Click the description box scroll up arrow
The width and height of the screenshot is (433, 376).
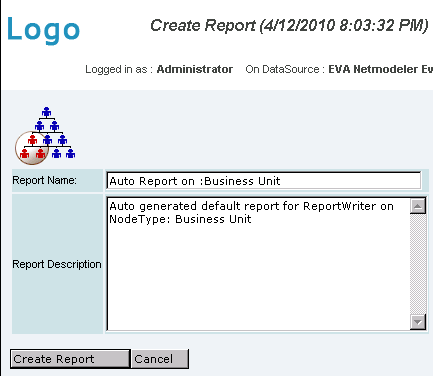click(x=418, y=206)
